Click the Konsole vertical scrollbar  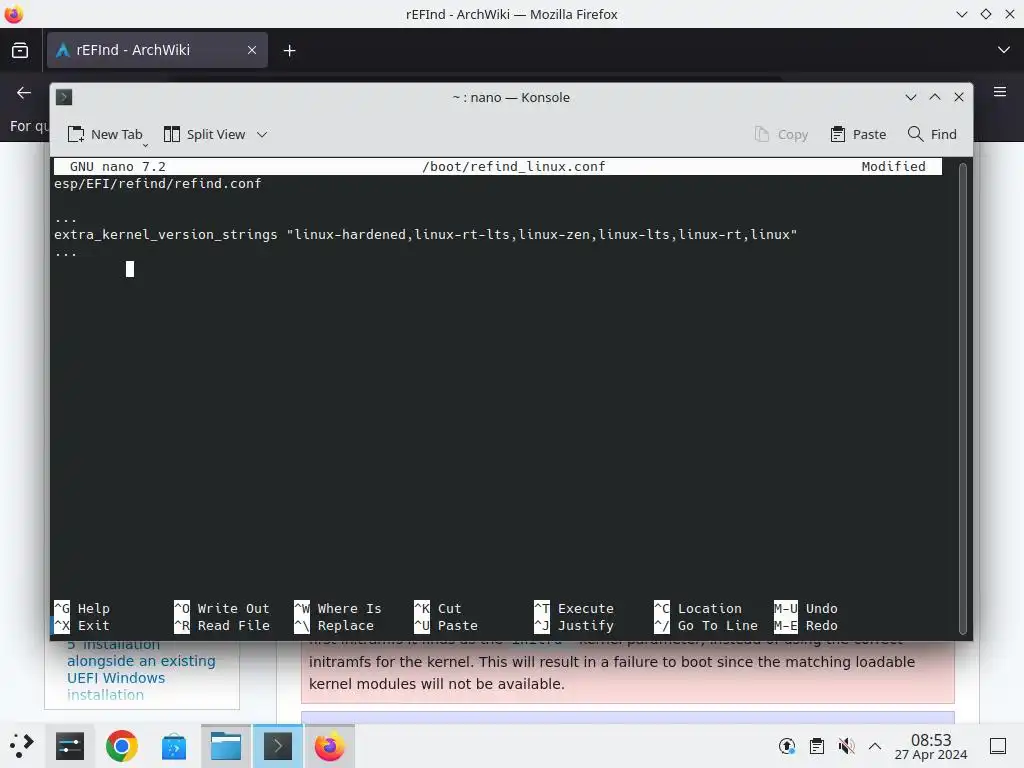[x=963, y=398]
